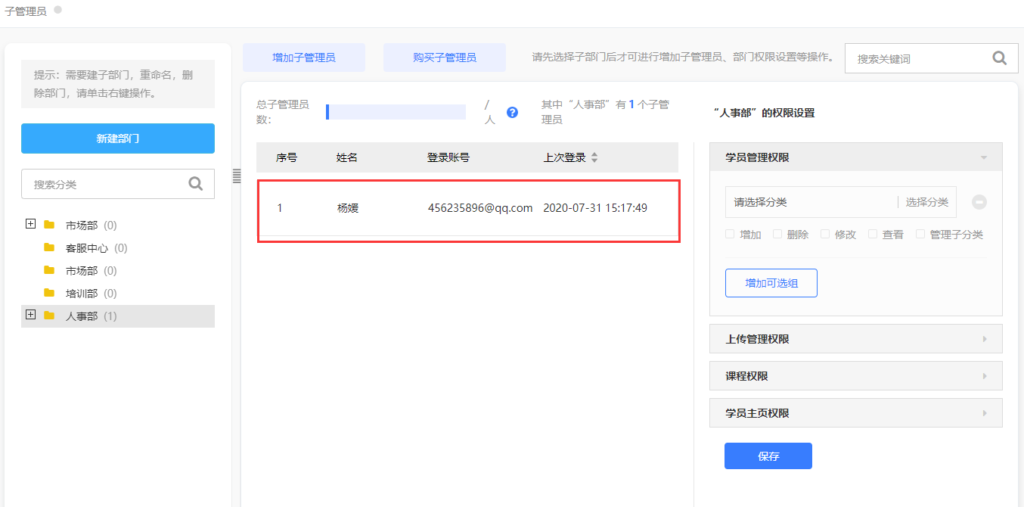This screenshot has height=507, width=1024.
Task: Click the blue question mark help icon
Action: tap(512, 112)
